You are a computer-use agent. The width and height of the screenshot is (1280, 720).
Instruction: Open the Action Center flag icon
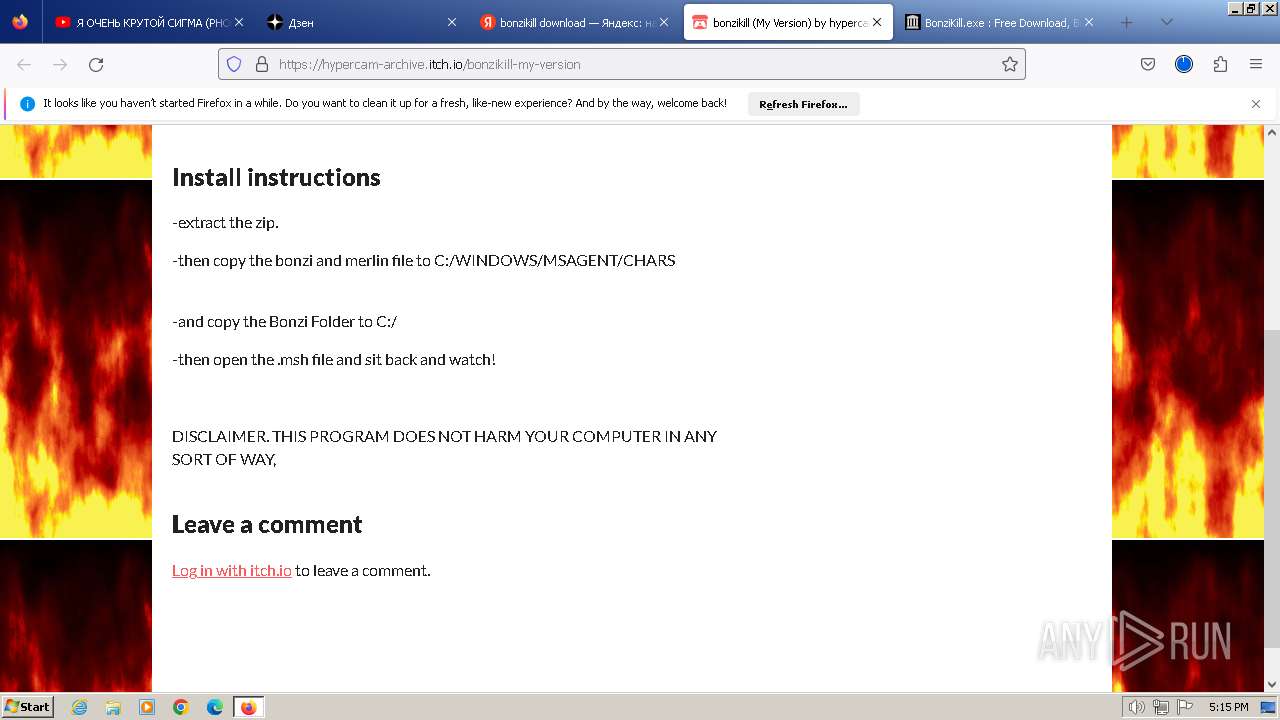coord(1184,707)
